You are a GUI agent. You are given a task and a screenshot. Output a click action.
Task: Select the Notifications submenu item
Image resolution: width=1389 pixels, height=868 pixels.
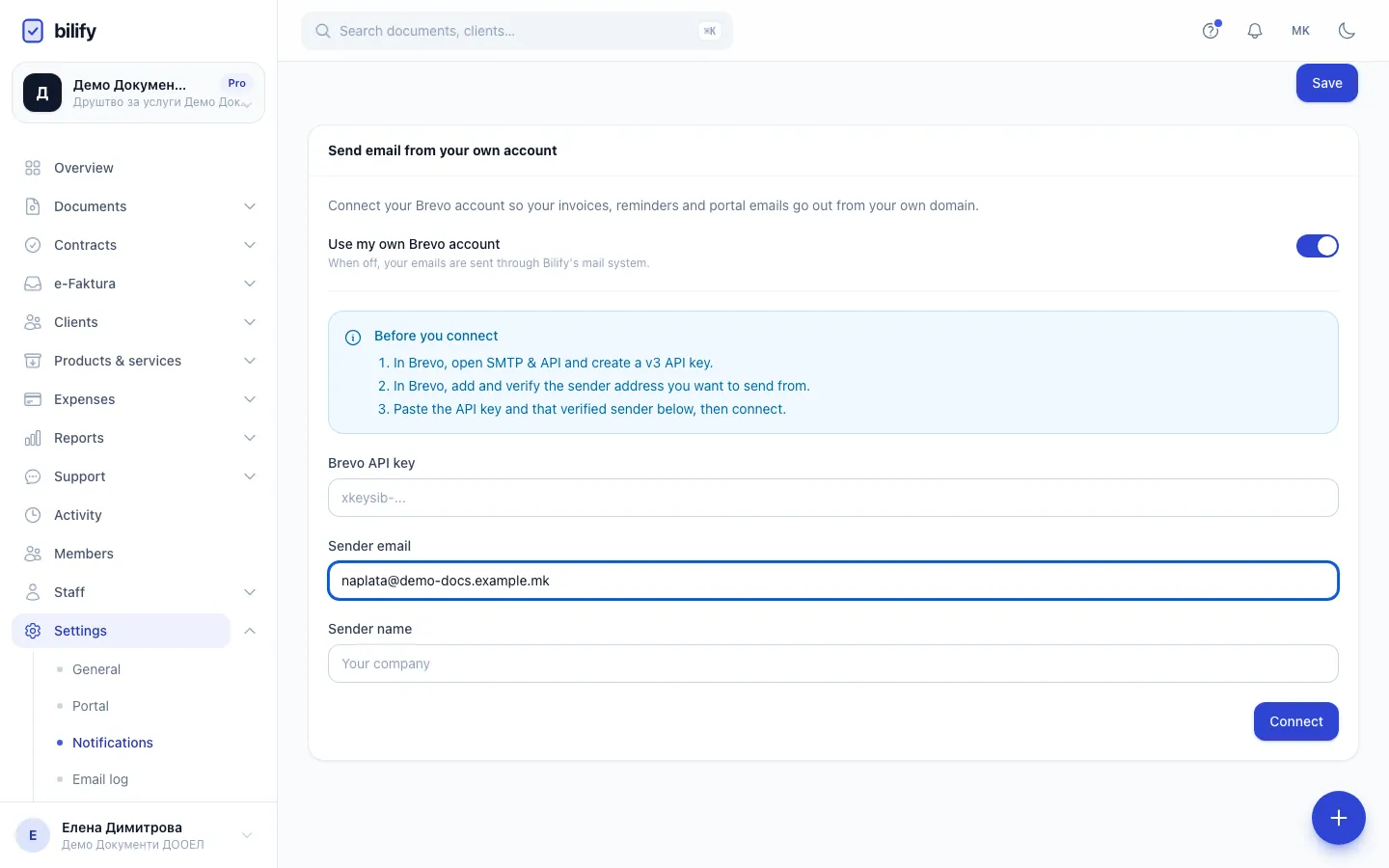(113, 743)
